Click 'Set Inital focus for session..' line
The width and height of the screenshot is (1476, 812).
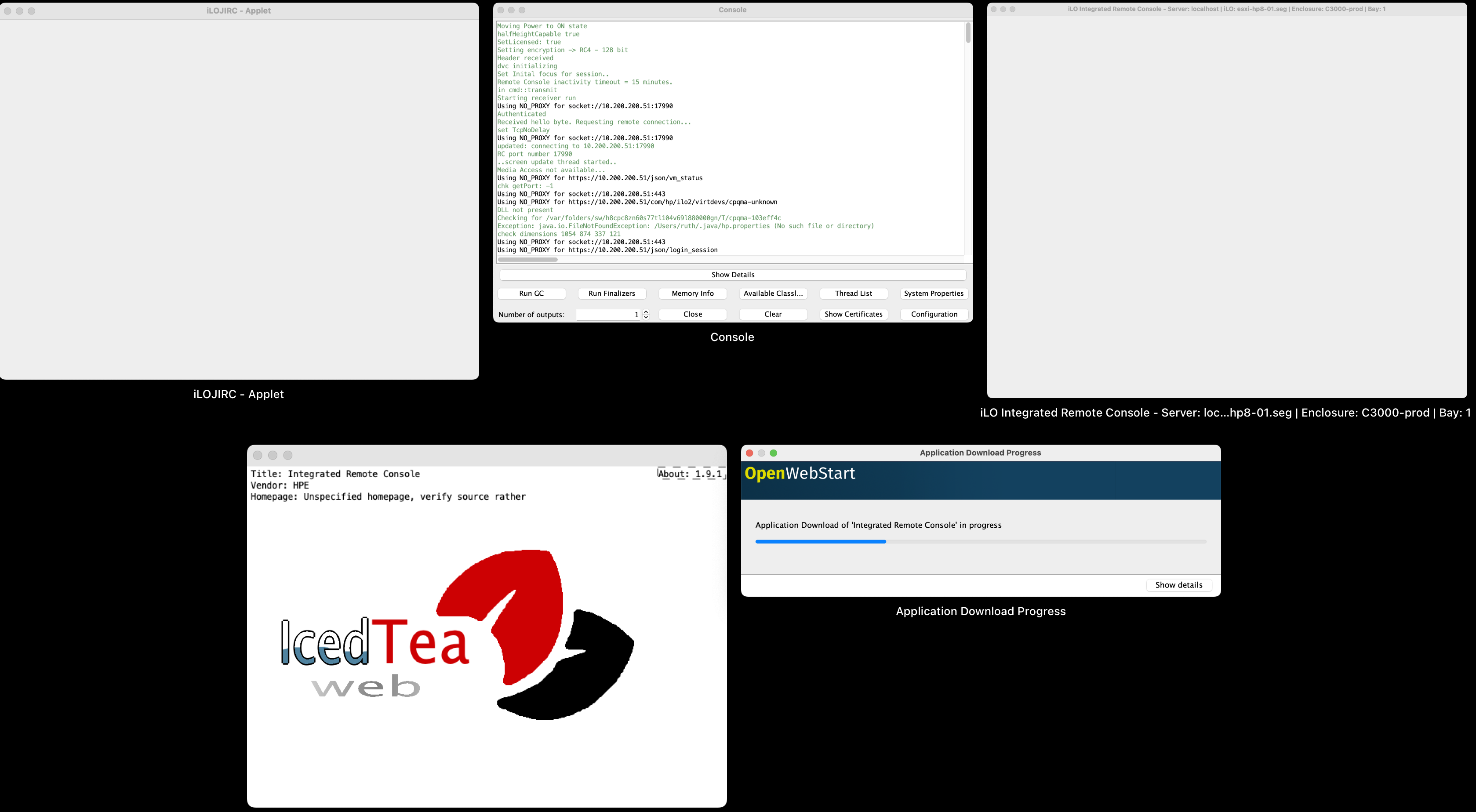coord(553,74)
